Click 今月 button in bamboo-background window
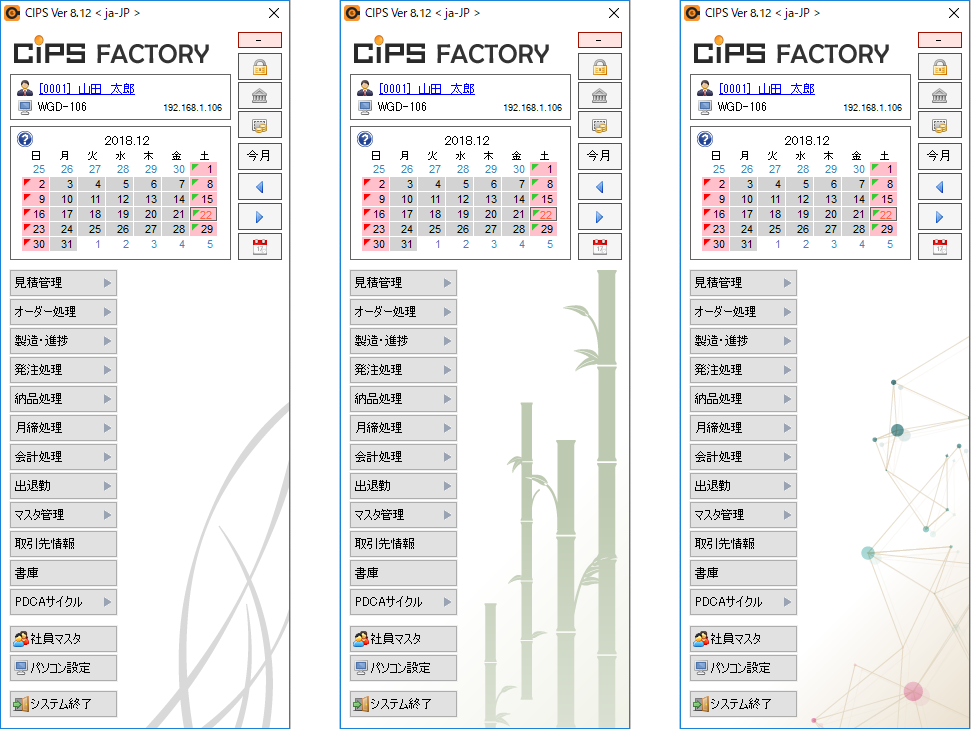The width and height of the screenshot is (971, 729). (600, 156)
